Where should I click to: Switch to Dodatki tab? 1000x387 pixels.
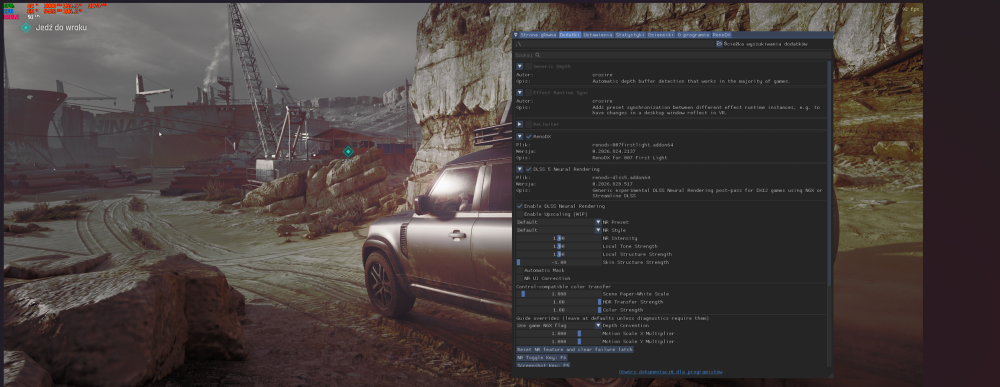pos(570,35)
